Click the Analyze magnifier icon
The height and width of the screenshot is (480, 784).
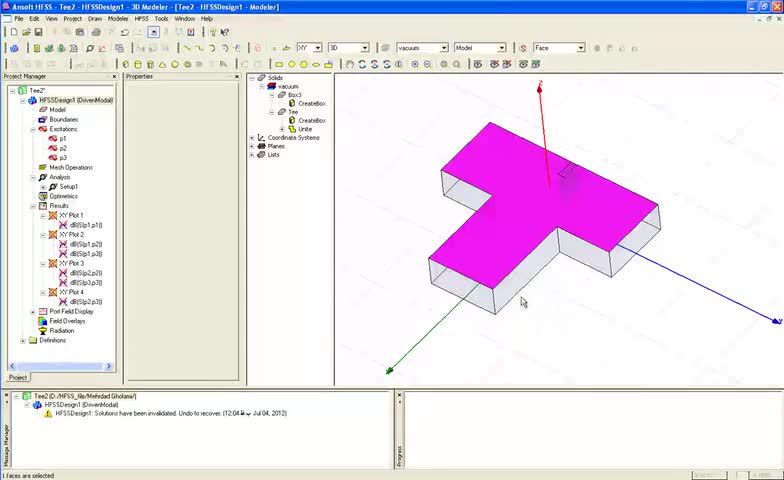click(90, 48)
